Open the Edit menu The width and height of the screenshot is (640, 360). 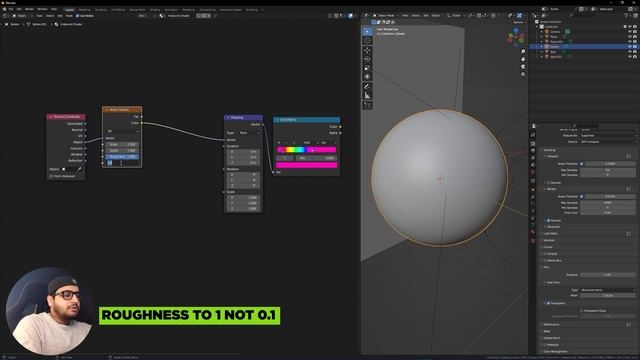click(x=19, y=9)
